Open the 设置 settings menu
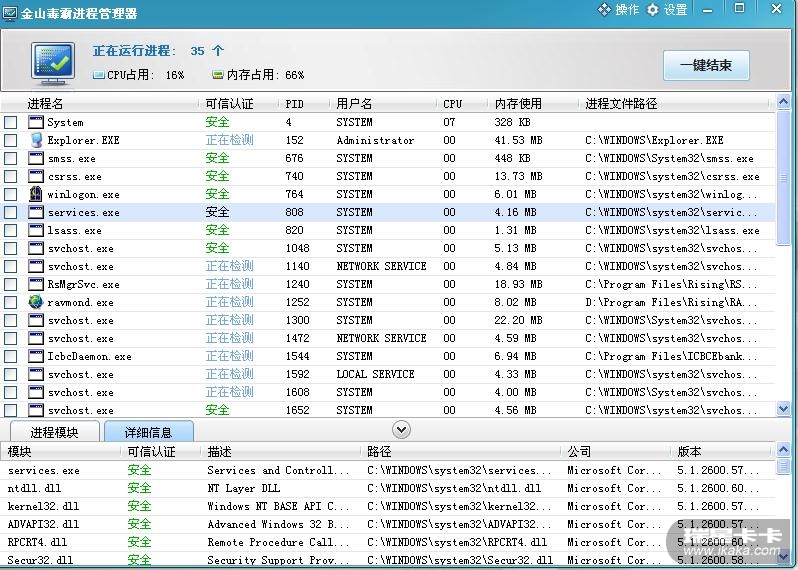 [x=667, y=10]
